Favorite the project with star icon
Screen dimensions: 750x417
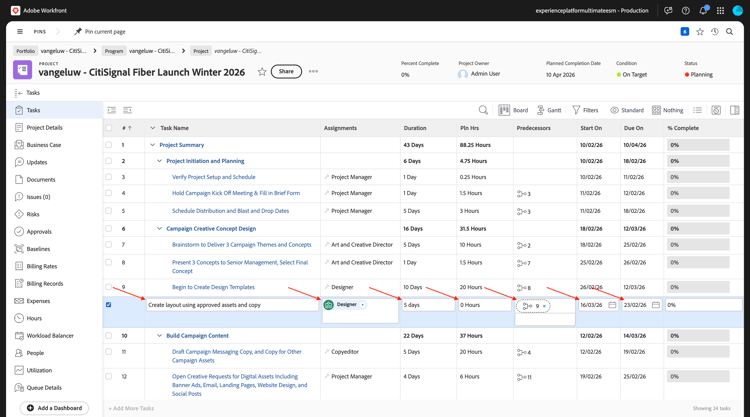pos(262,72)
